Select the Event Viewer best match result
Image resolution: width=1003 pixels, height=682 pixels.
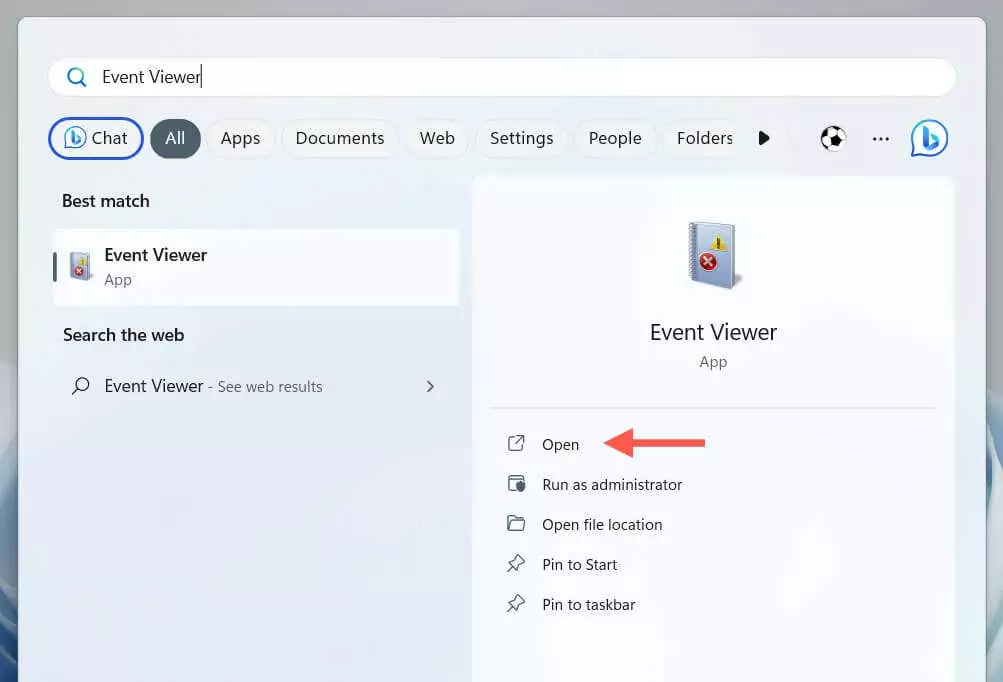(256, 267)
